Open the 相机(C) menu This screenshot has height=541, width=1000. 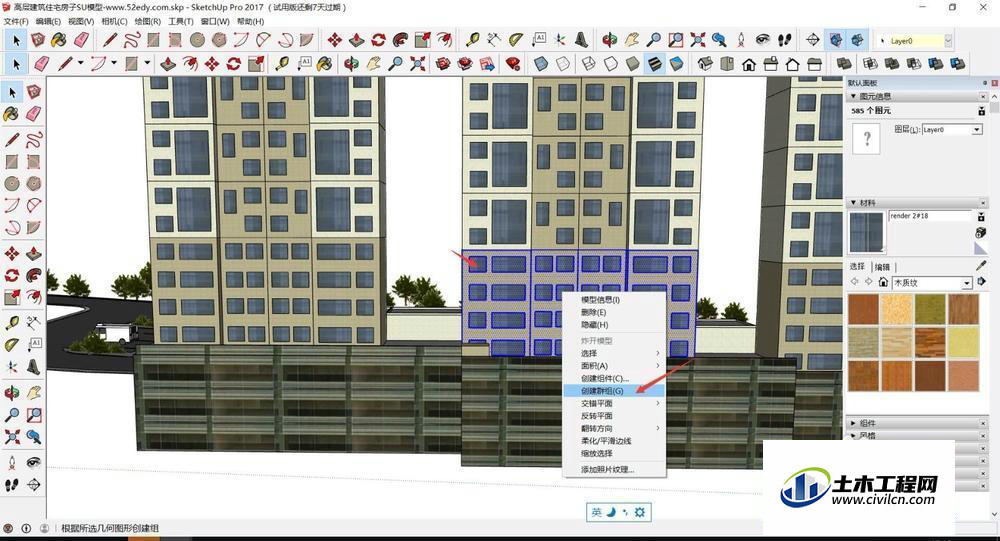tap(114, 21)
